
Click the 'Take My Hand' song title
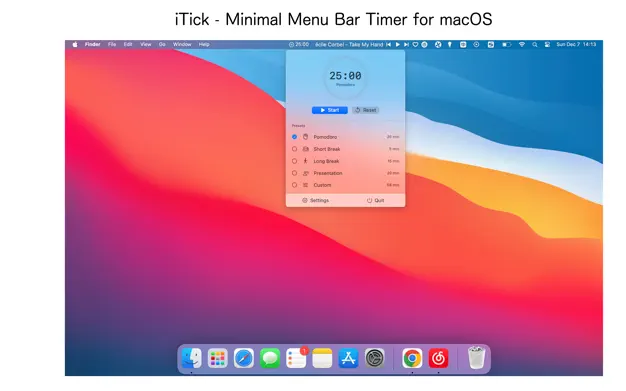click(x=366, y=44)
